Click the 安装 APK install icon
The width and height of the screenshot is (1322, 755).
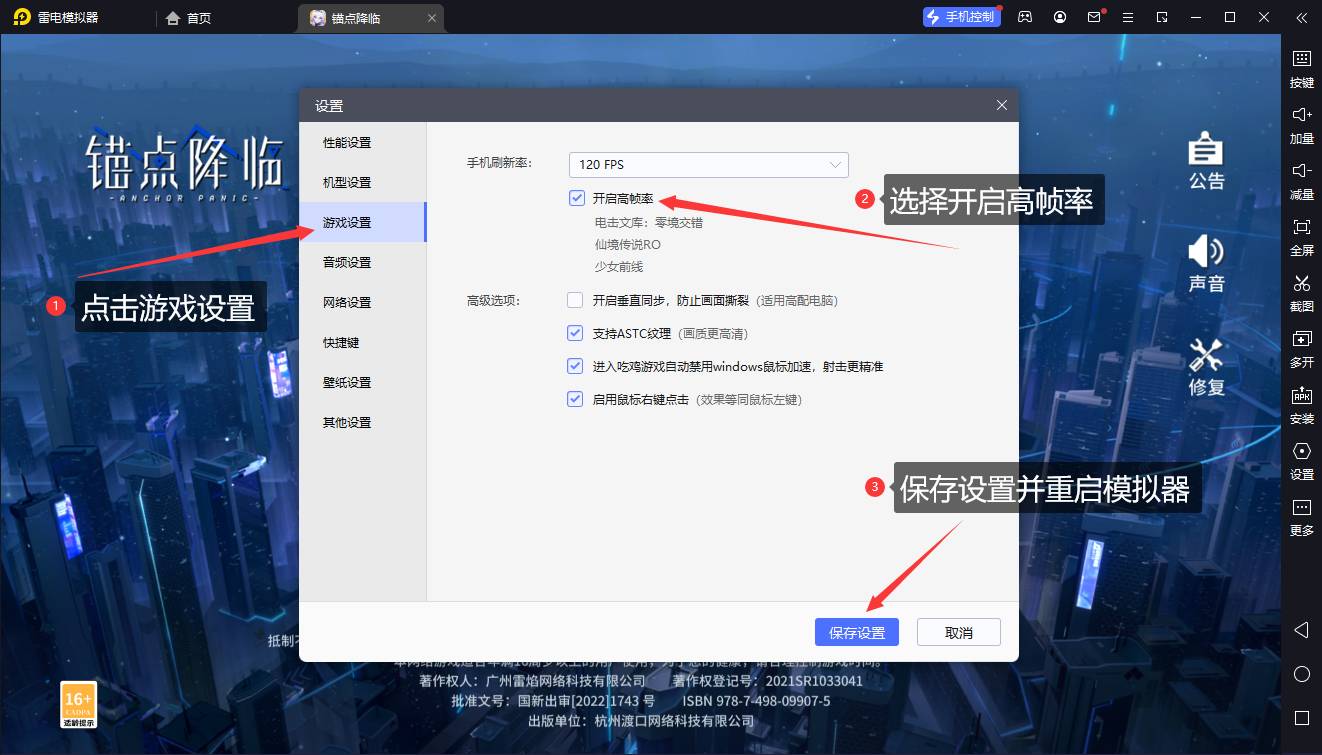pyautogui.click(x=1301, y=395)
